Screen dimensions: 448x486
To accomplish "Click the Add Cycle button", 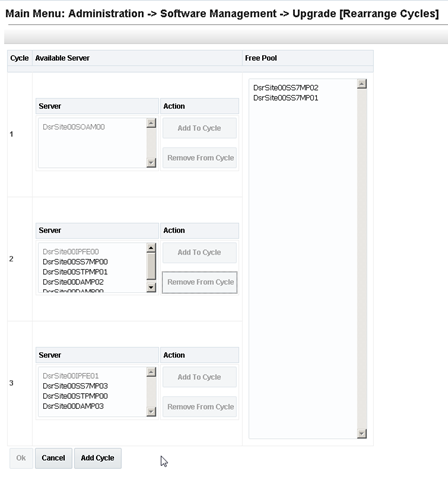I will point(98,458).
